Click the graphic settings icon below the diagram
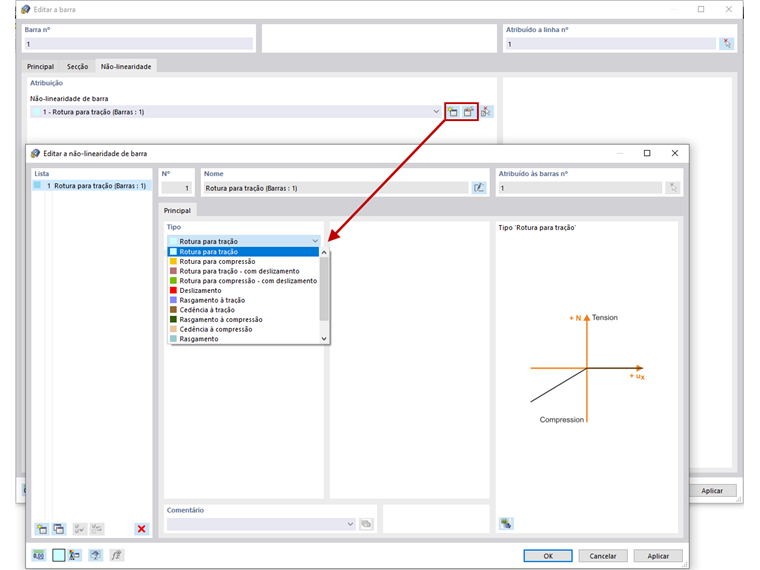 (506, 523)
